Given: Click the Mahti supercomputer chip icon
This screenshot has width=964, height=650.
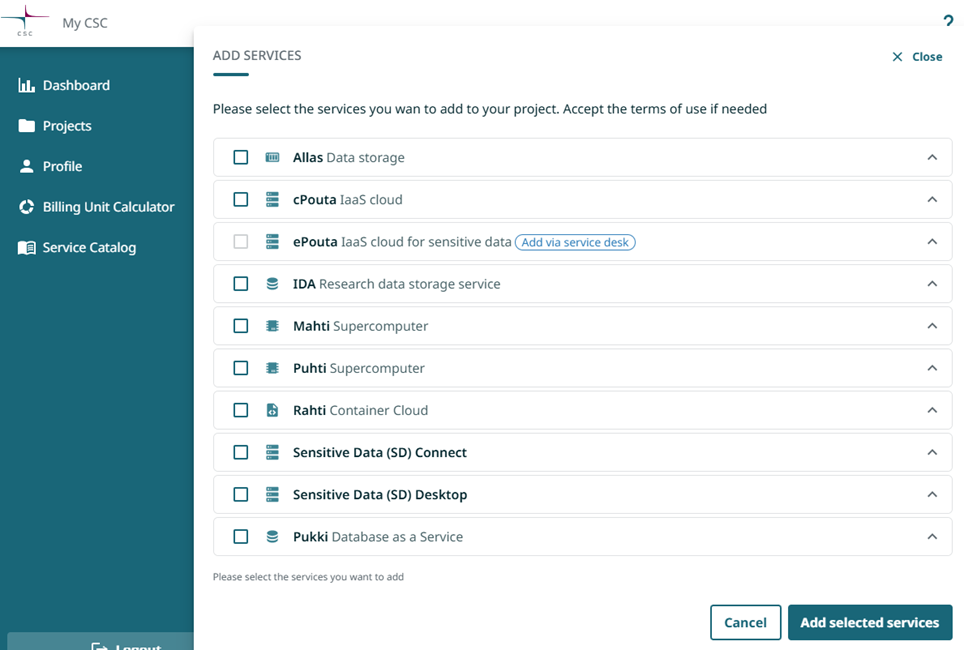Looking at the screenshot, I should tap(272, 326).
